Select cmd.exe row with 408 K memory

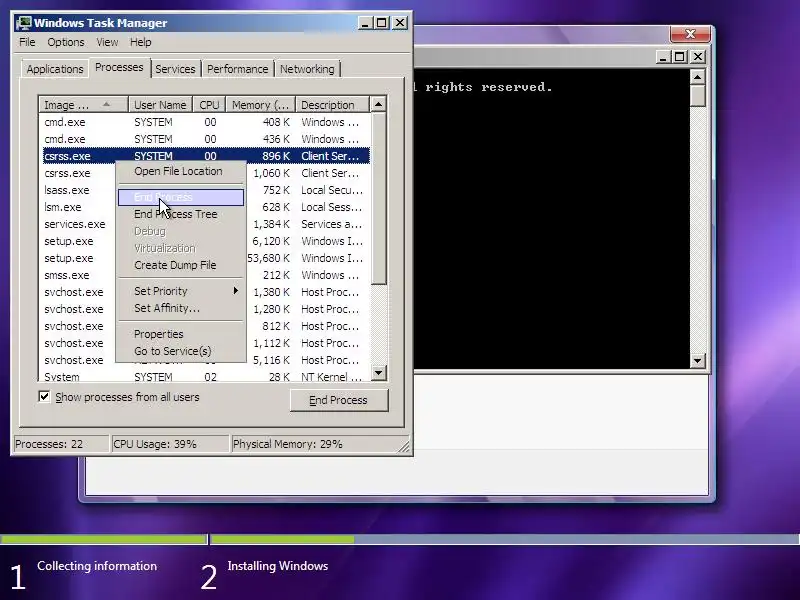206,122
